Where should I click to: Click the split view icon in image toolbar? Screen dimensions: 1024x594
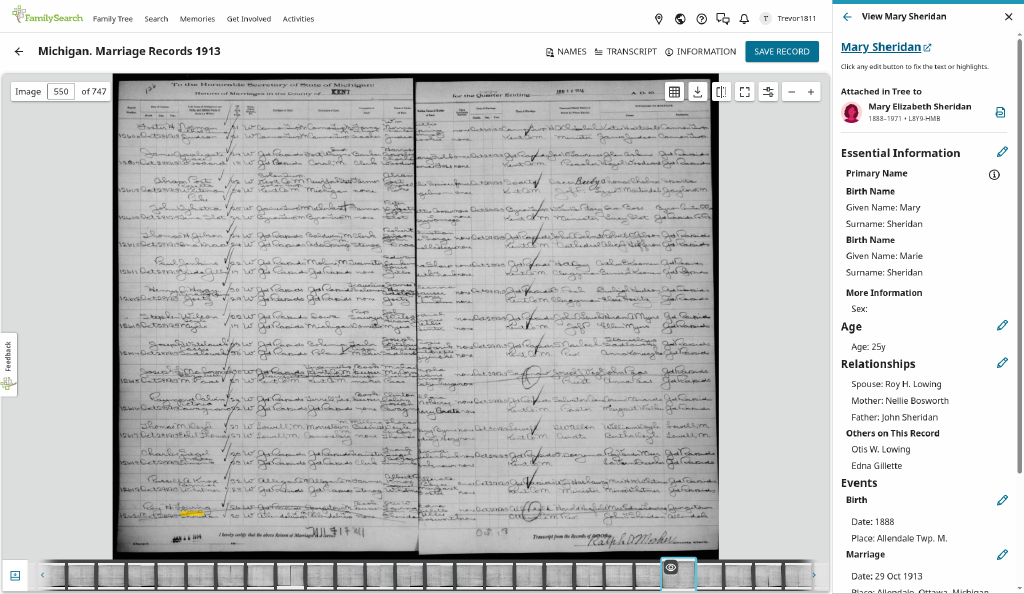(721, 92)
